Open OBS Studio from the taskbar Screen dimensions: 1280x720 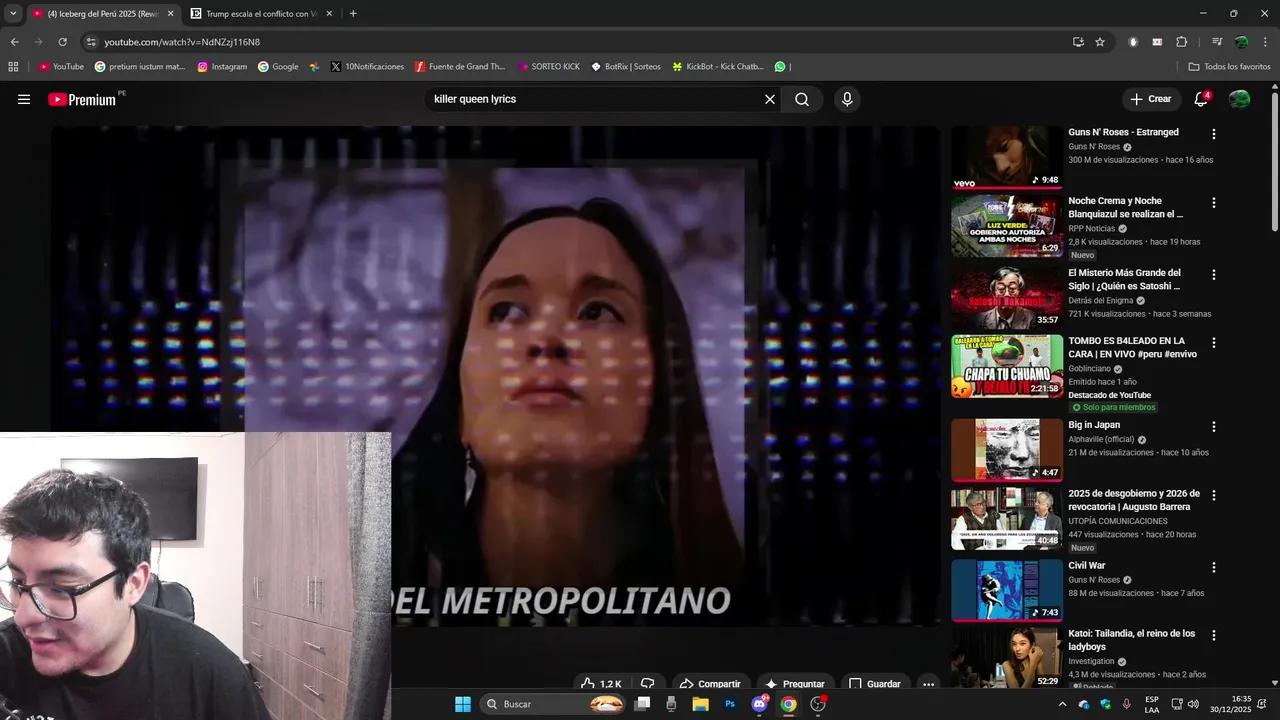point(818,704)
